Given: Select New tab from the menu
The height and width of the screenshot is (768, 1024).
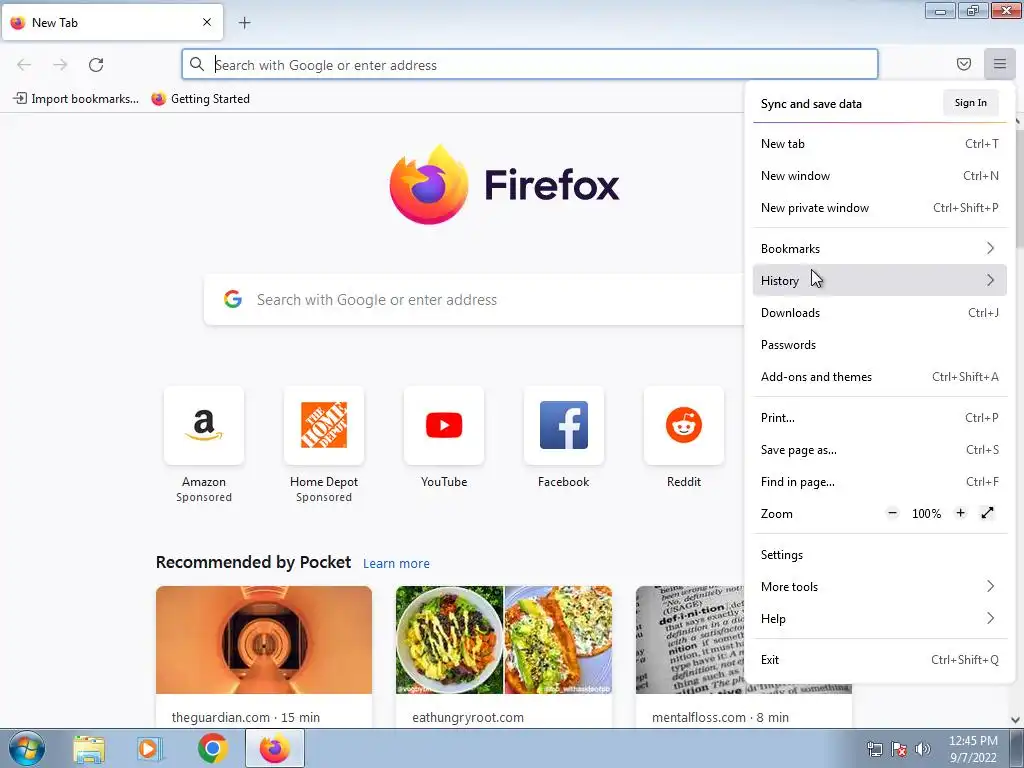Looking at the screenshot, I should coord(880,144).
